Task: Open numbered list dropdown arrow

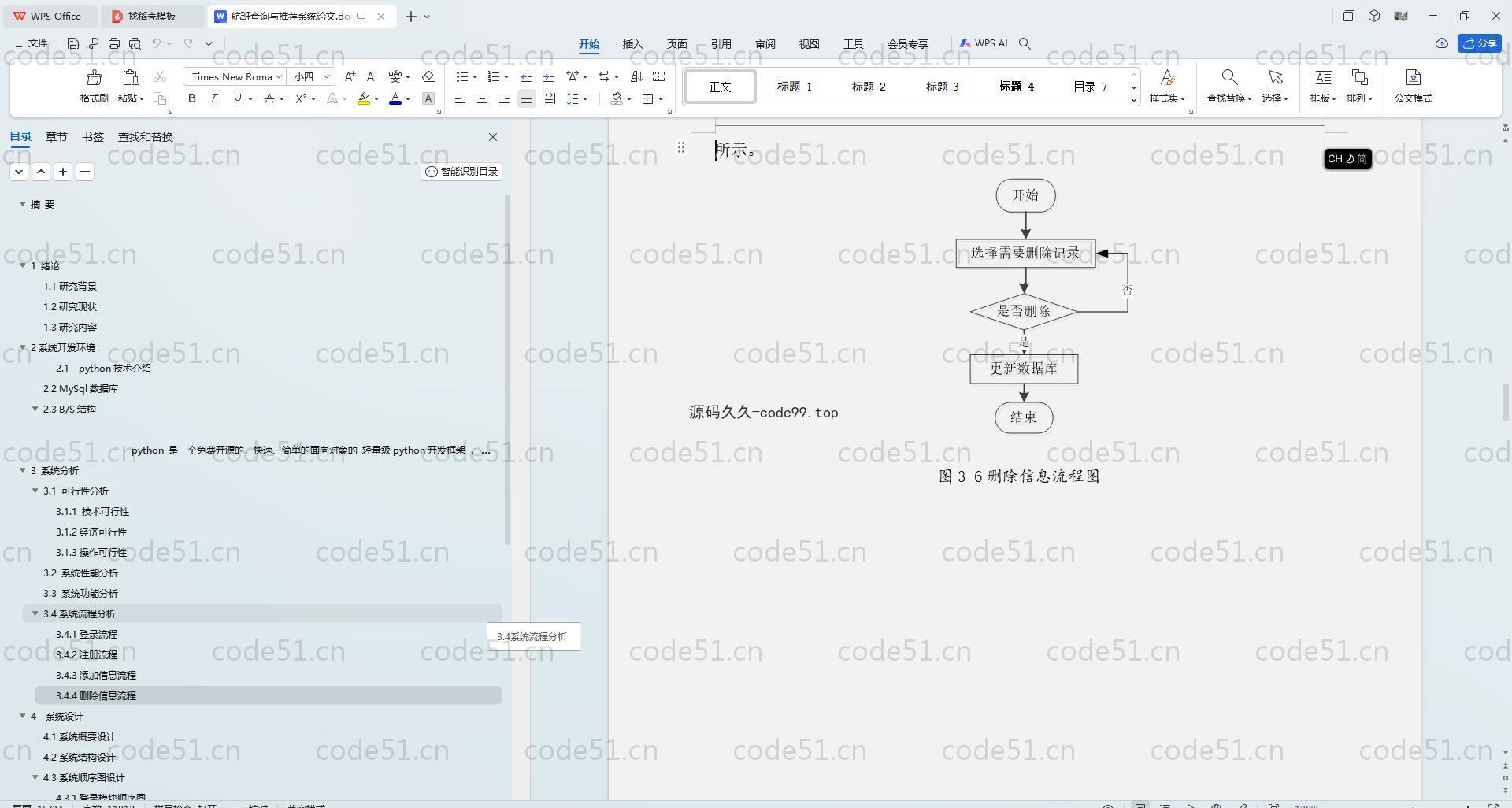Action: click(x=506, y=76)
